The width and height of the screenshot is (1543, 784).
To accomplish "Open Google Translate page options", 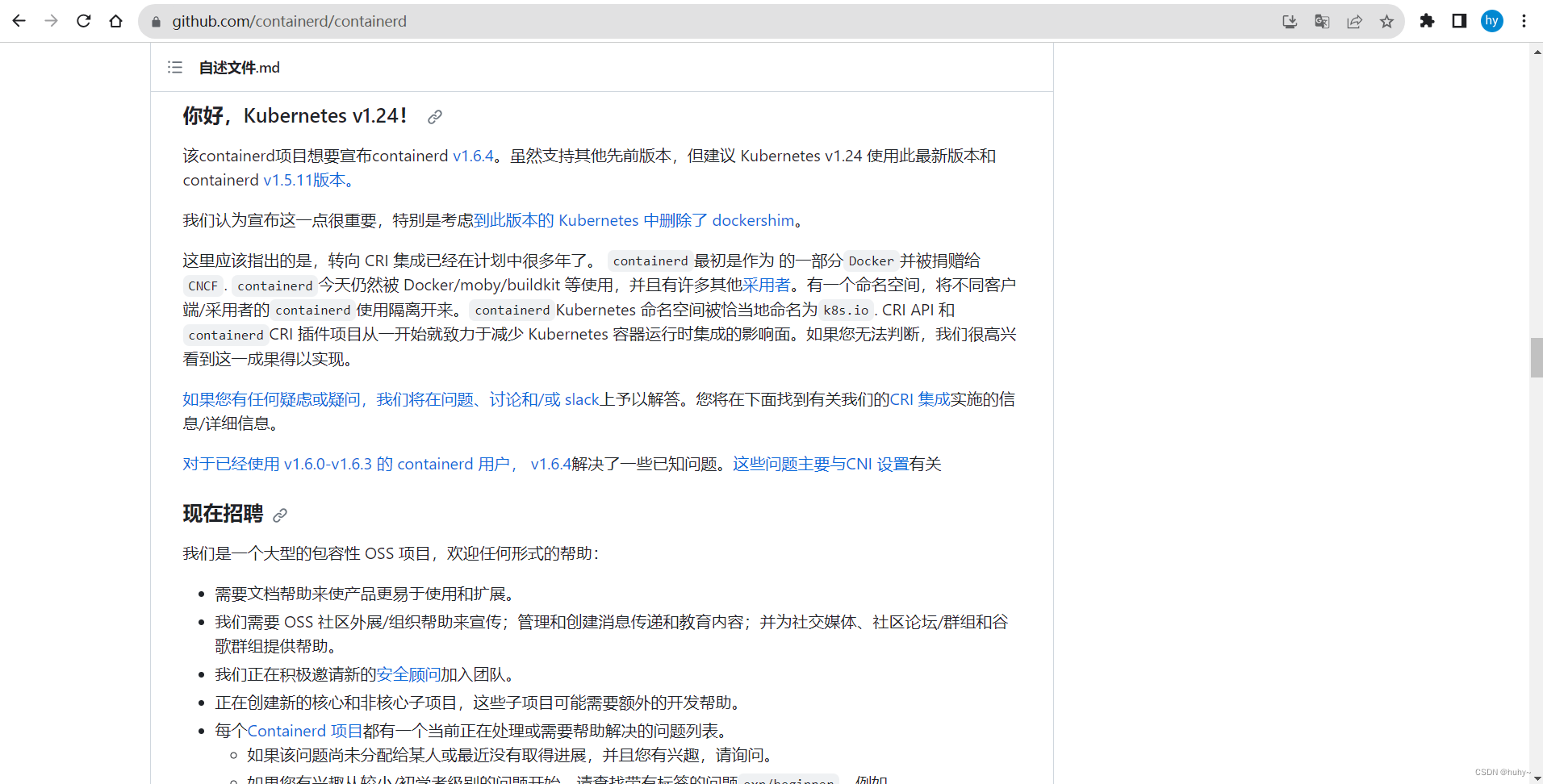I will point(1322,22).
